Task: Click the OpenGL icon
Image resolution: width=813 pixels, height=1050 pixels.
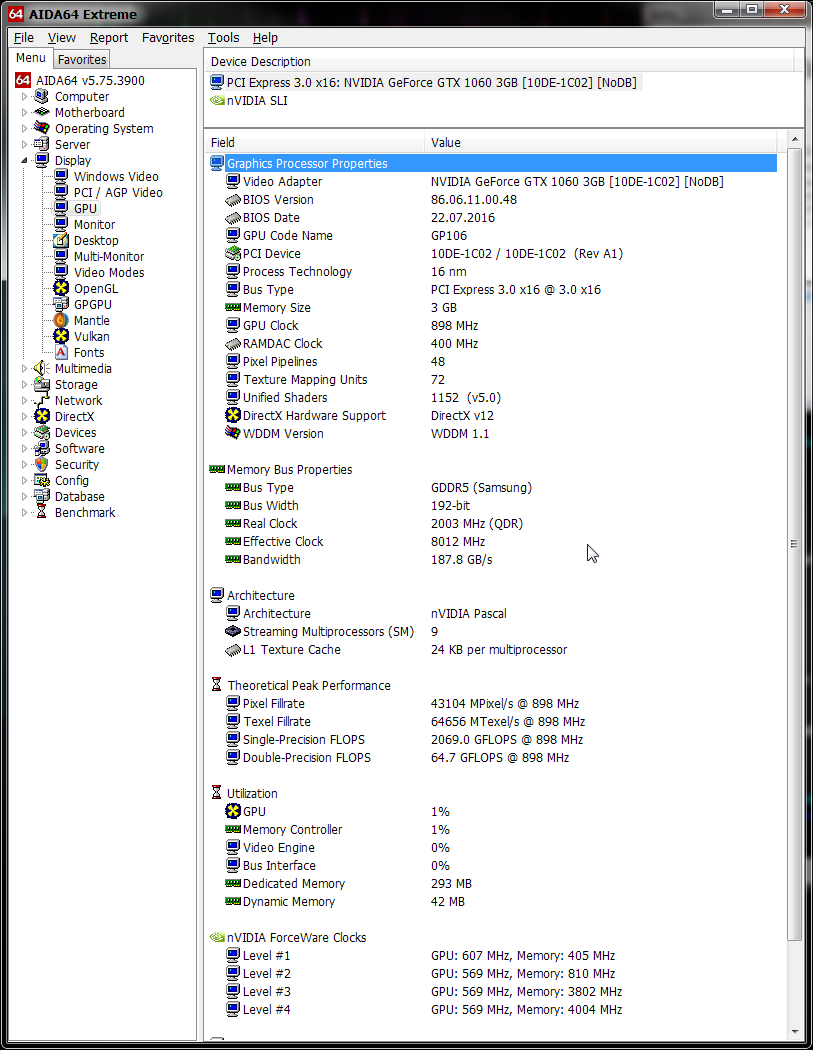Action: 61,289
